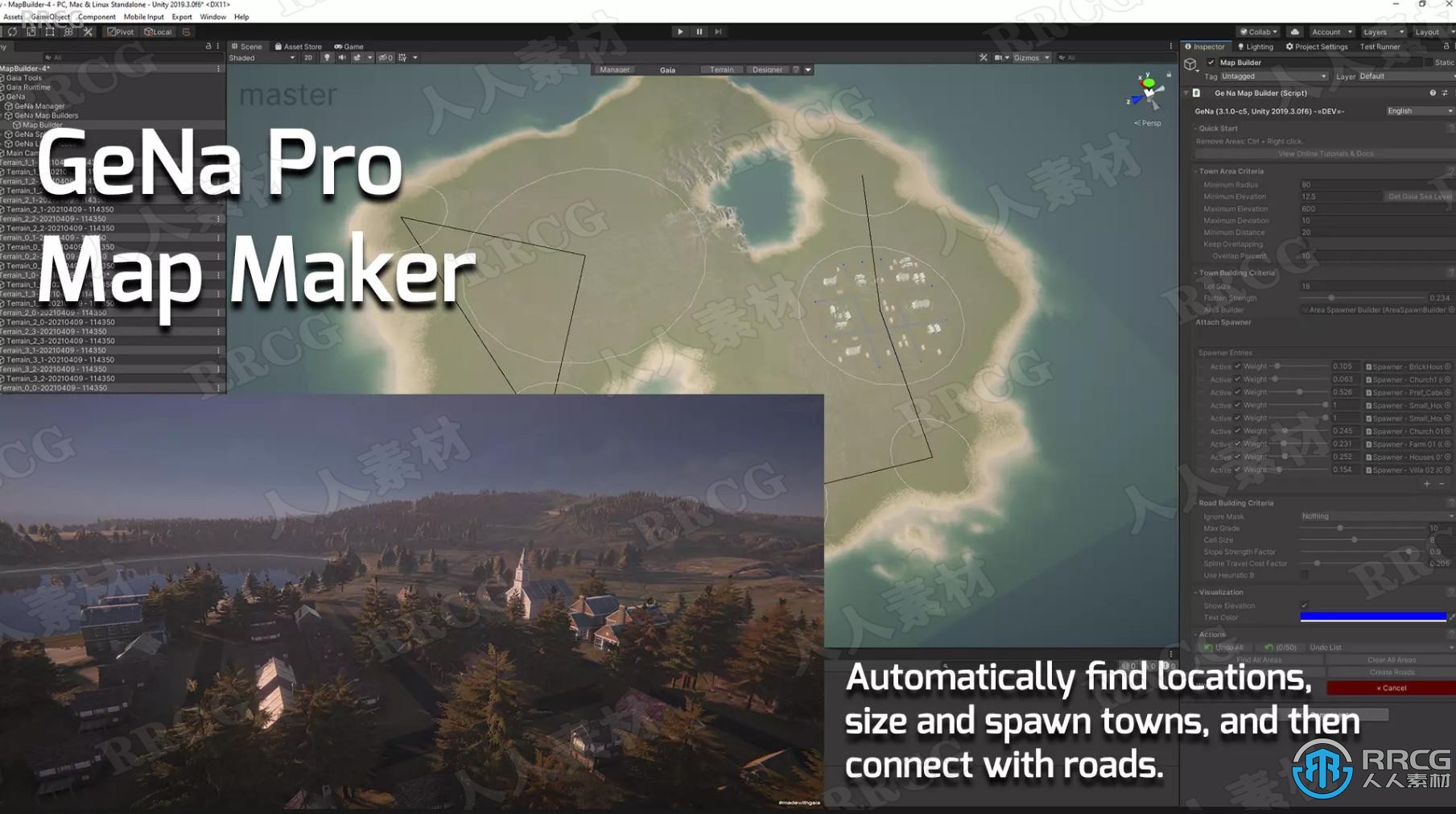Open the script component help icon

[1433, 93]
